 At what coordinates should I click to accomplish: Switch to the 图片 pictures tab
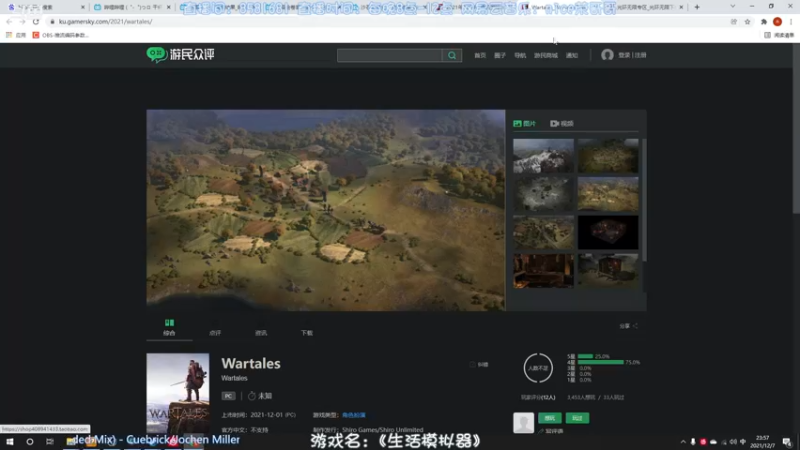pos(525,123)
